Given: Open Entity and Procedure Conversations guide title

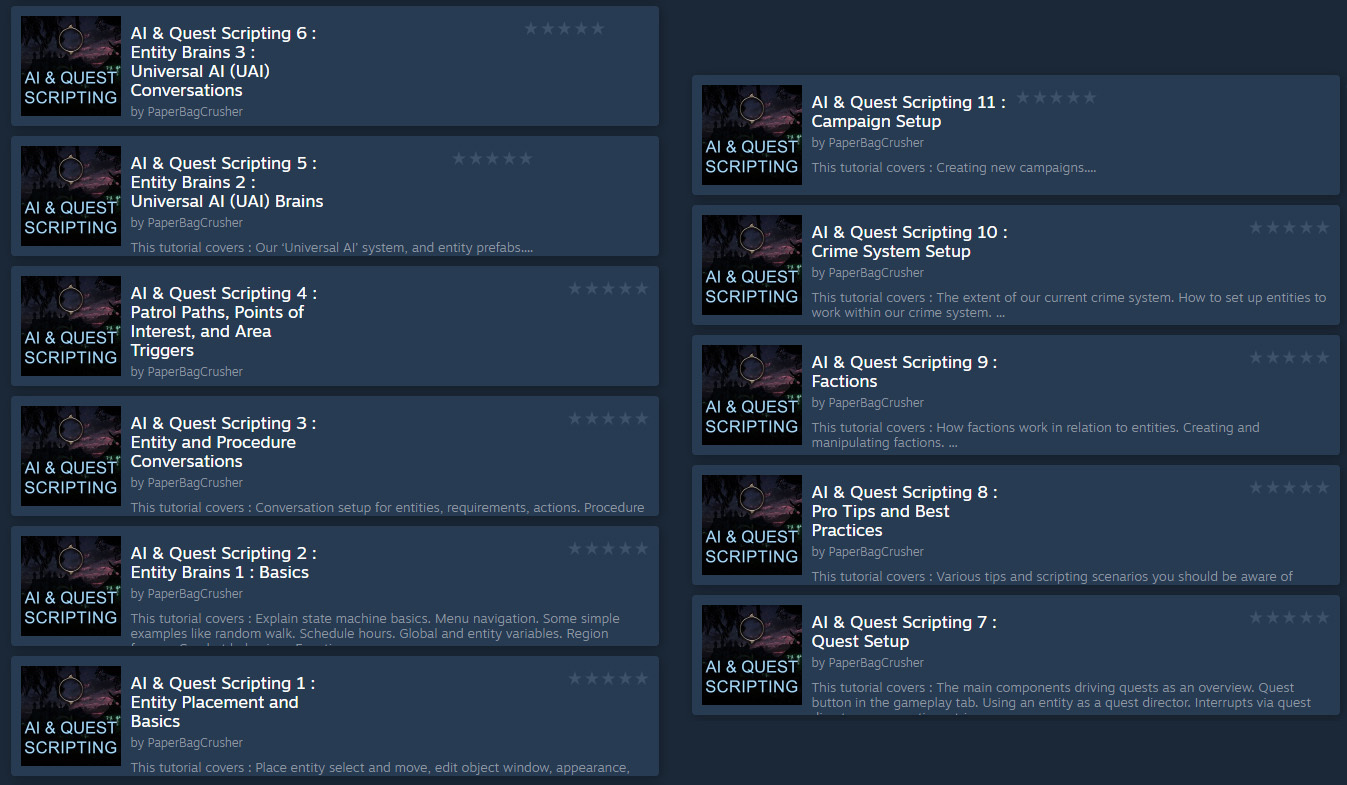Looking at the screenshot, I should 224,442.
